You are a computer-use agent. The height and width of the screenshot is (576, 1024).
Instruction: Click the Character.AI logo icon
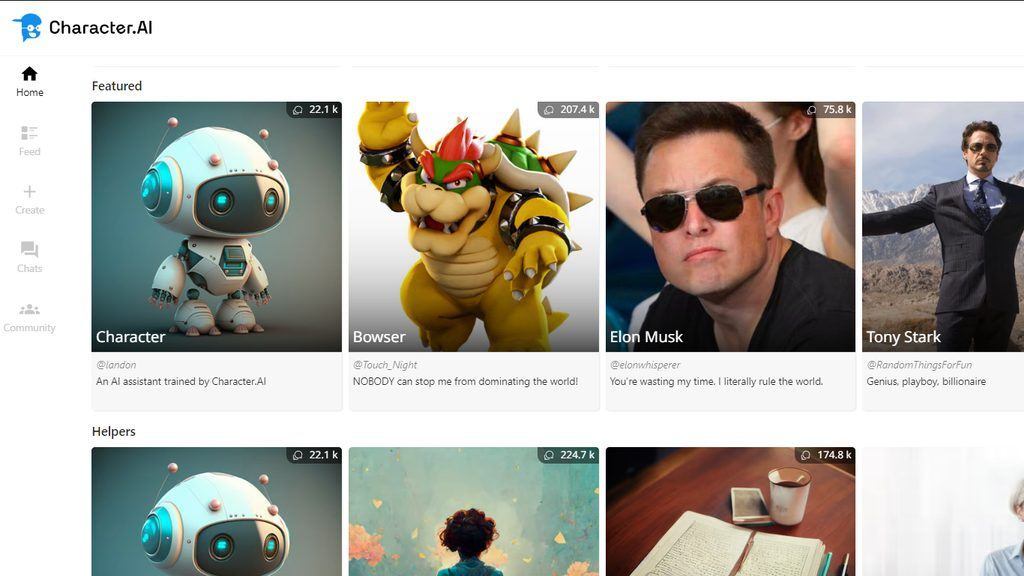coord(27,27)
